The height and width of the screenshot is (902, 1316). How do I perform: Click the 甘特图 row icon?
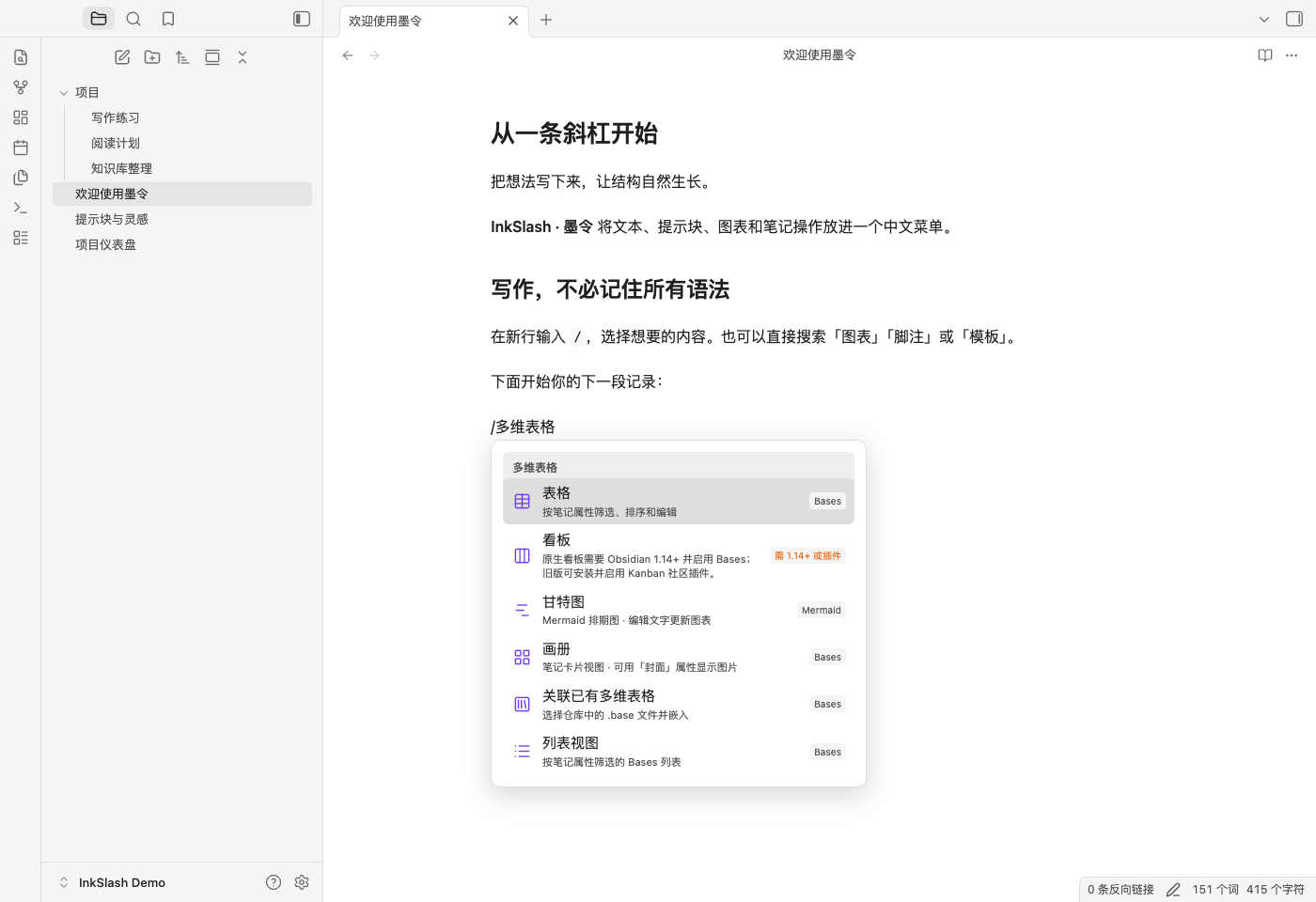[x=522, y=611]
